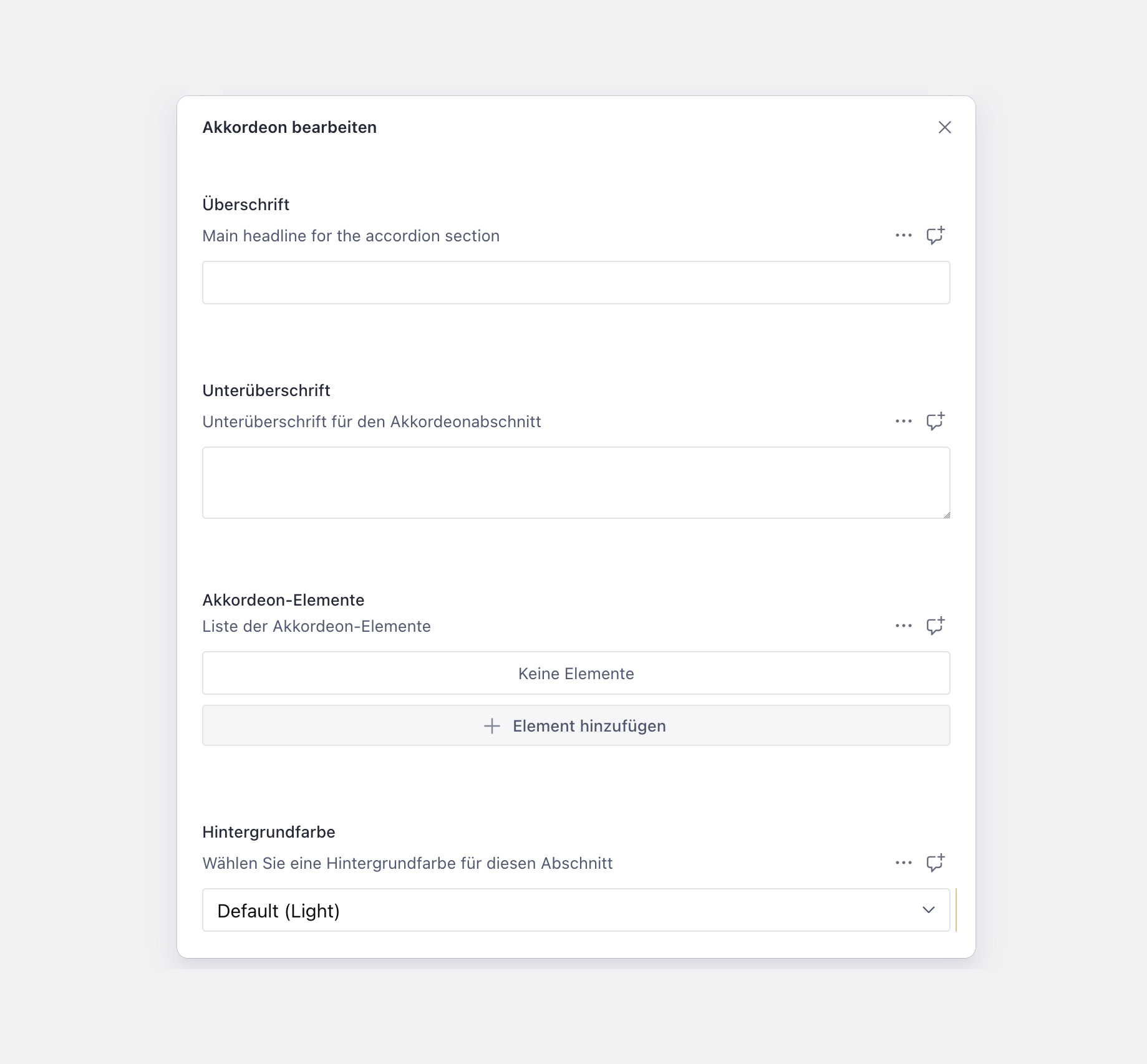The width and height of the screenshot is (1147, 1064).
Task: Click into the Unterüberschrift text area
Action: tap(576, 482)
